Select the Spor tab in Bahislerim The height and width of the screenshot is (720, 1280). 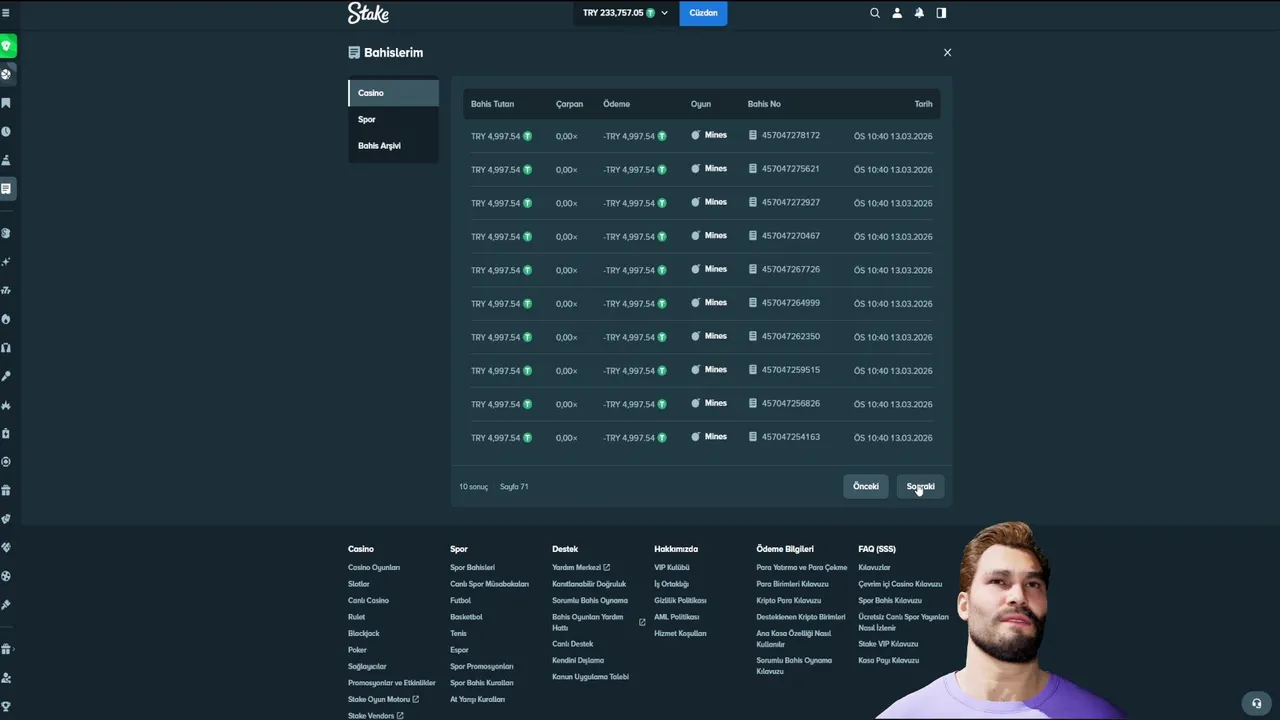[x=393, y=119]
